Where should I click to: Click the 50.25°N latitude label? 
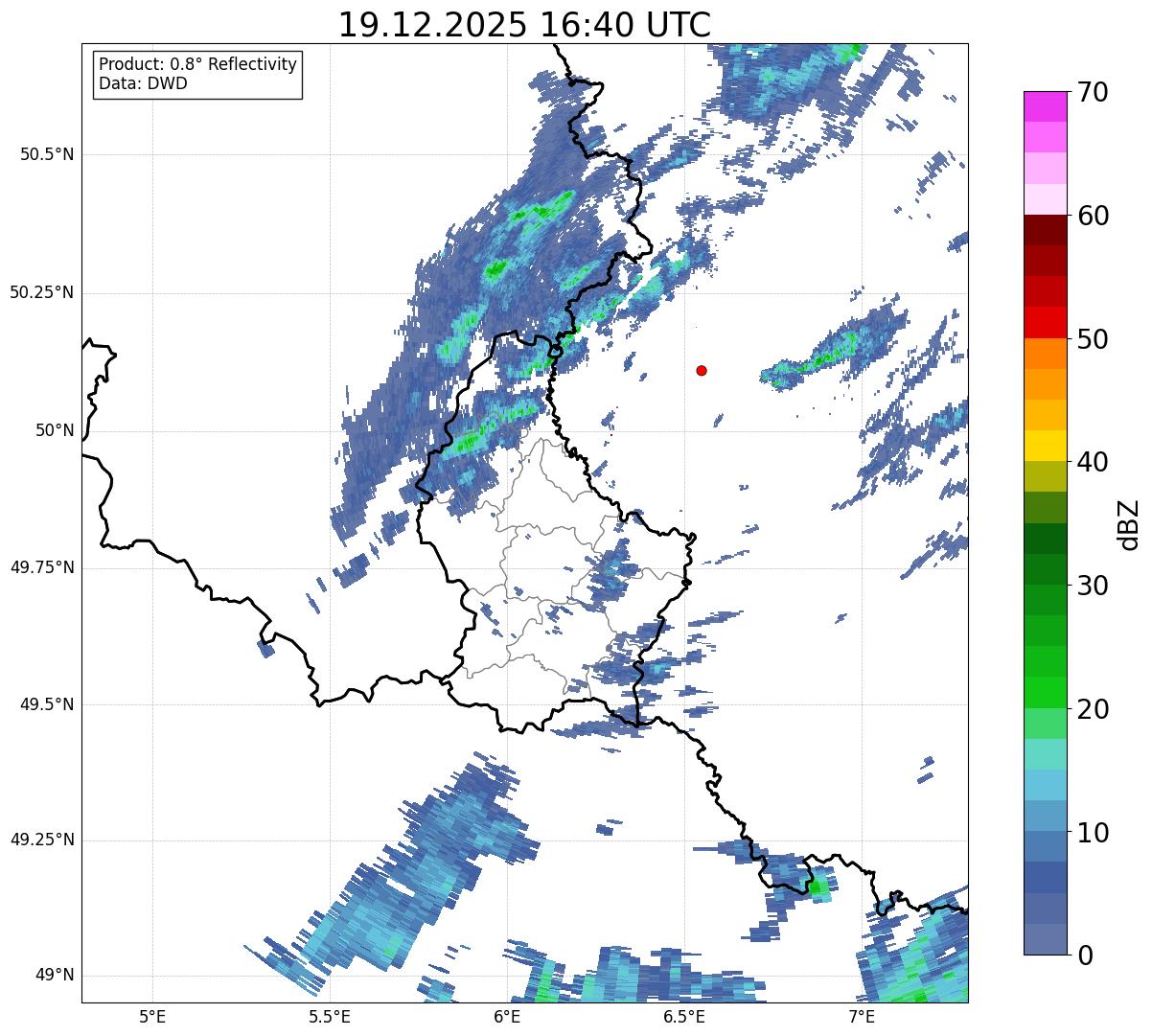click(41, 292)
